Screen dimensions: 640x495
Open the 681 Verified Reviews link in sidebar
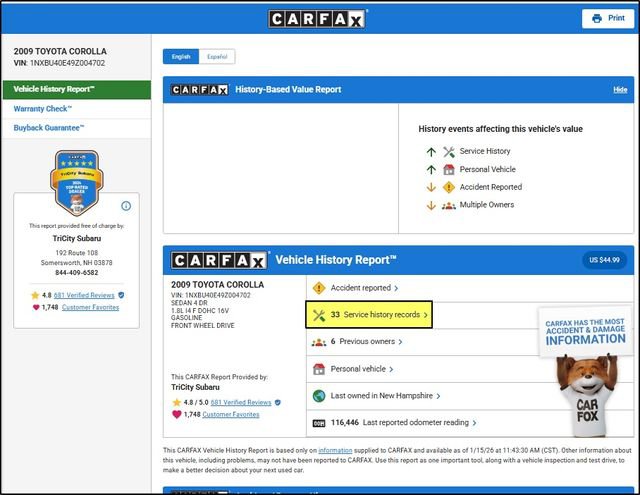point(83,296)
